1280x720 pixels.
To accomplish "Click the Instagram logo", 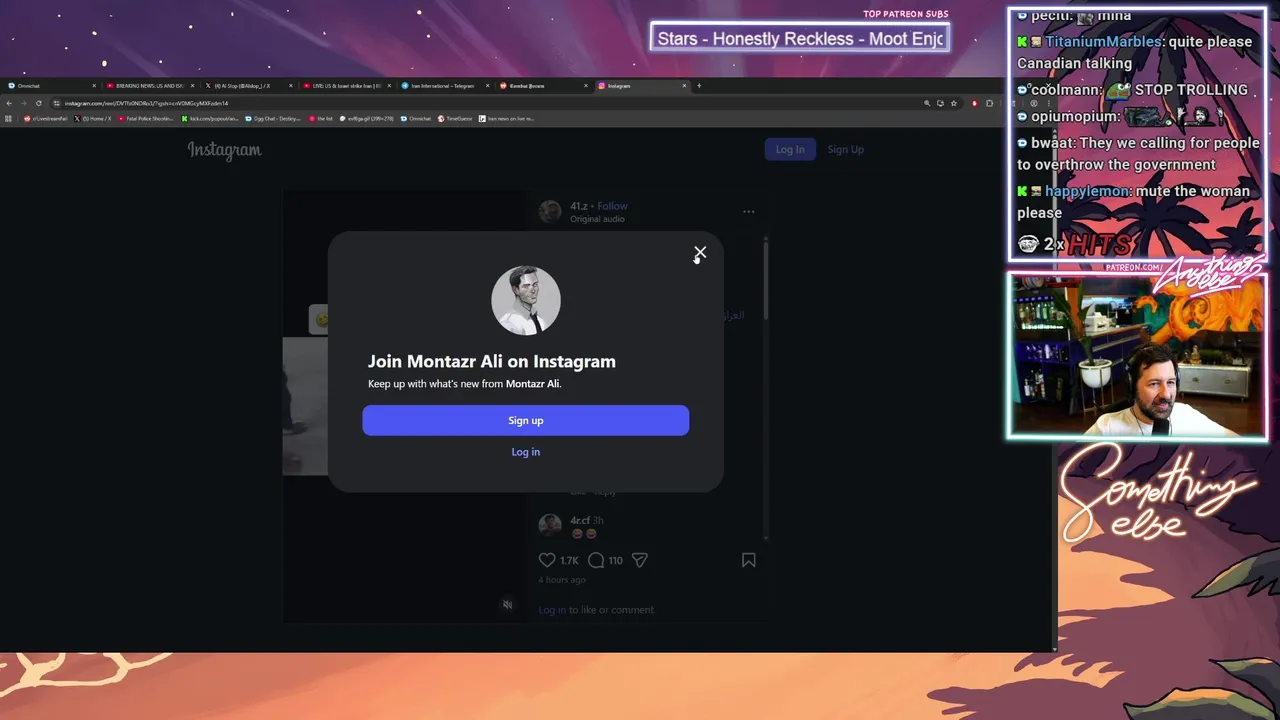I will [x=224, y=150].
